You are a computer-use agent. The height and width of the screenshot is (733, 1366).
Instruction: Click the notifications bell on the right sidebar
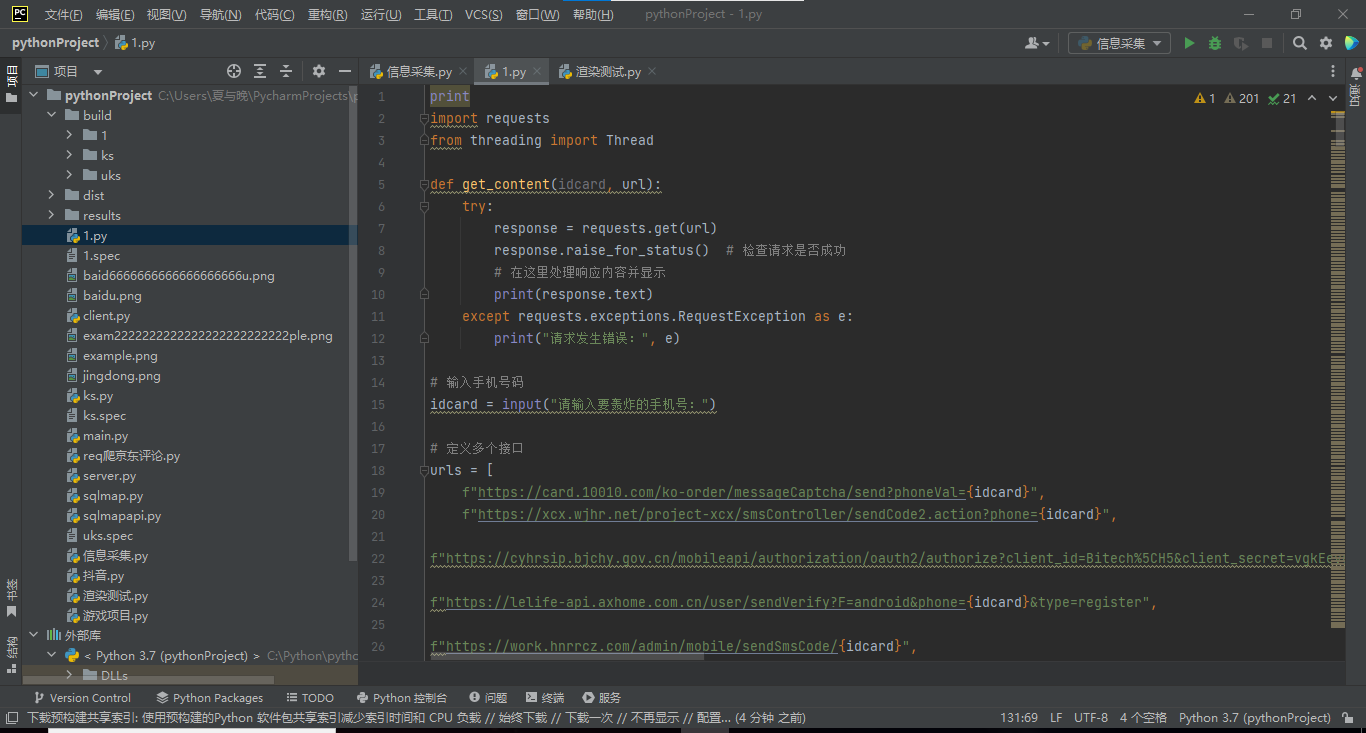point(1356,74)
